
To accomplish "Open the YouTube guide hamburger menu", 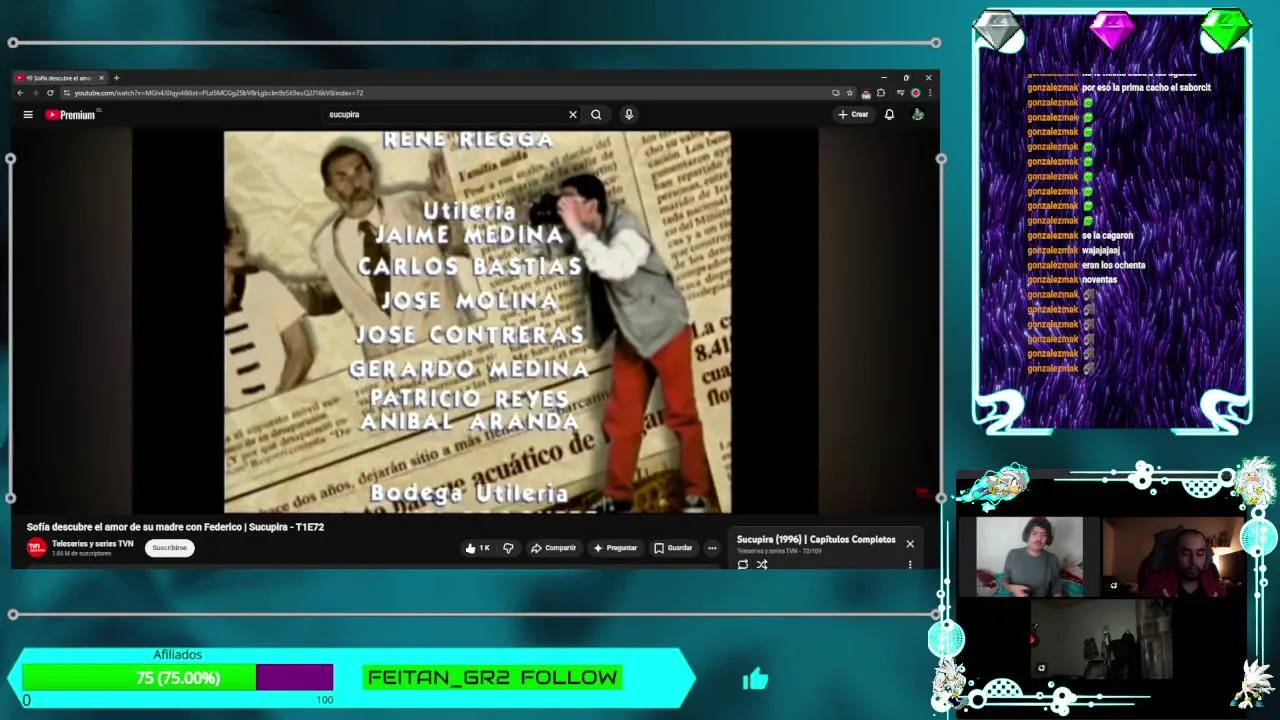I will [x=28, y=114].
